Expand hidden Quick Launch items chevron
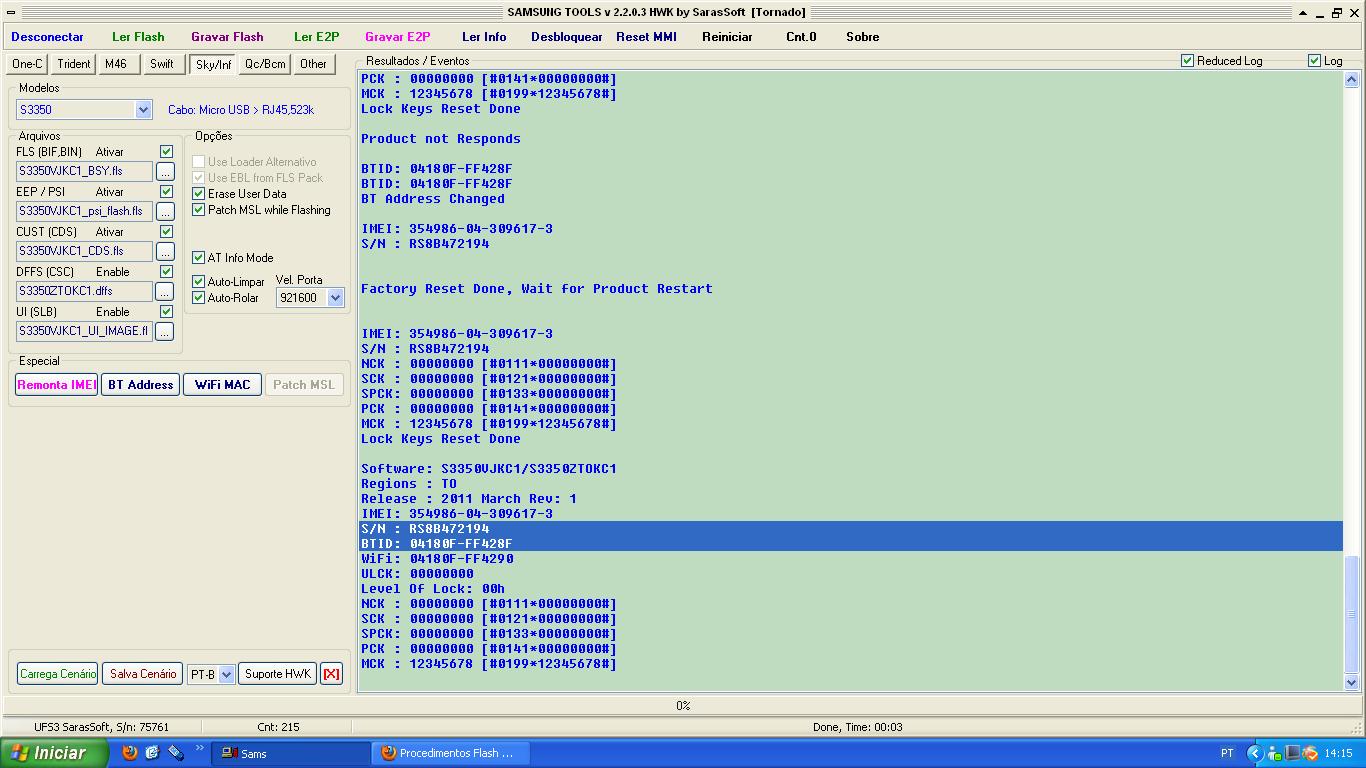Viewport: 1366px width, 768px height. coord(199,748)
